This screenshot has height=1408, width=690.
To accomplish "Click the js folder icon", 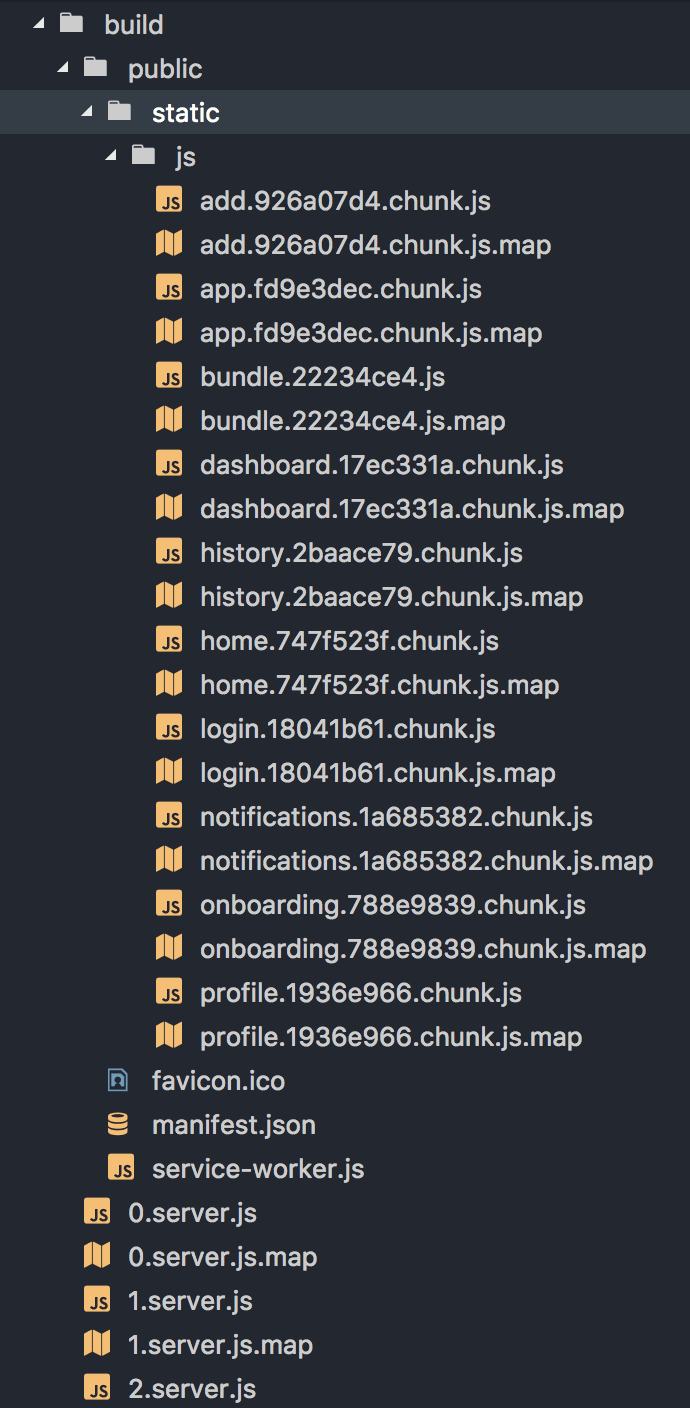I will click(144, 155).
